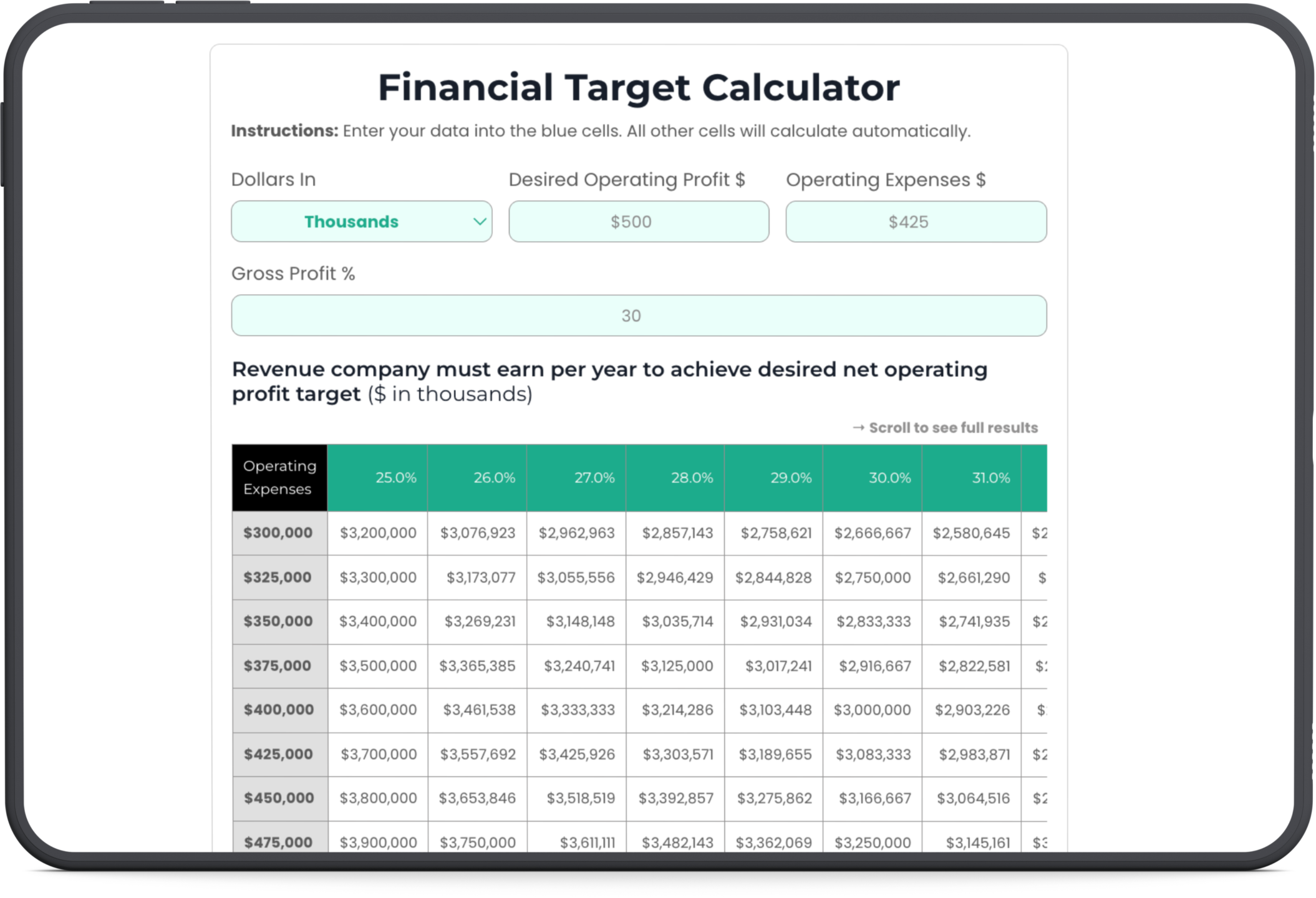Select the 25.0% column header
The image size is (1316, 898).
378,478
